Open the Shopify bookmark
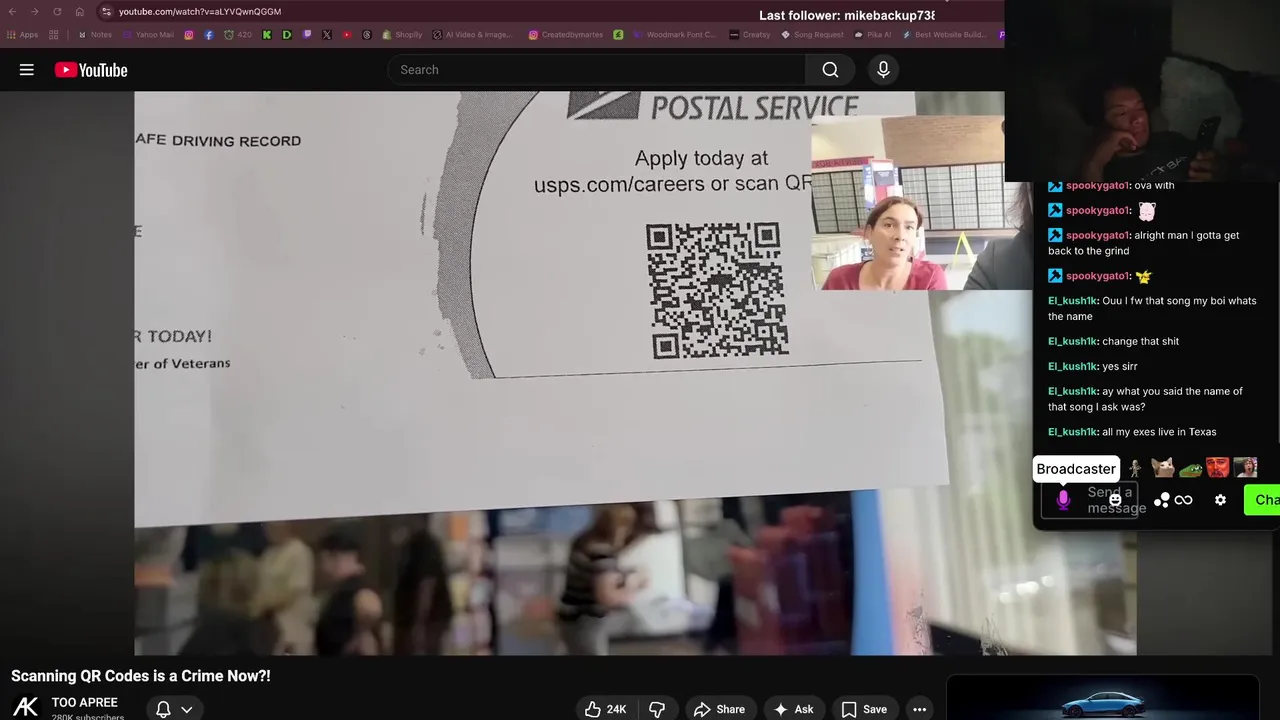This screenshot has width=1280, height=720. click(x=402, y=35)
